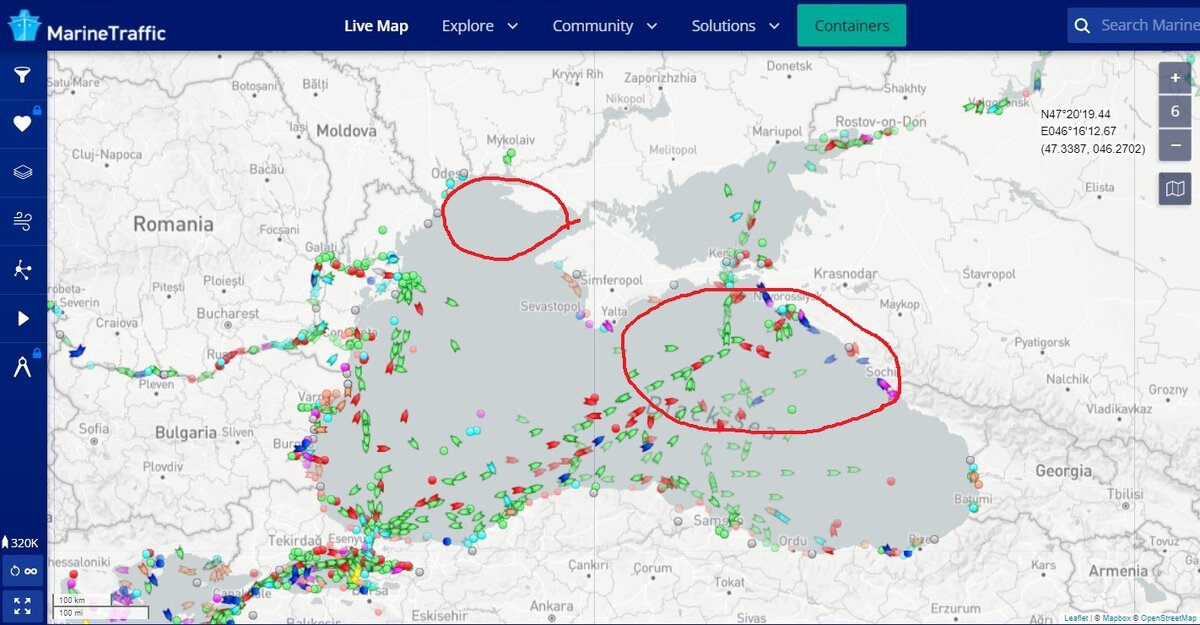Open the density maps network icon
1200x625 pixels.
coord(22,269)
